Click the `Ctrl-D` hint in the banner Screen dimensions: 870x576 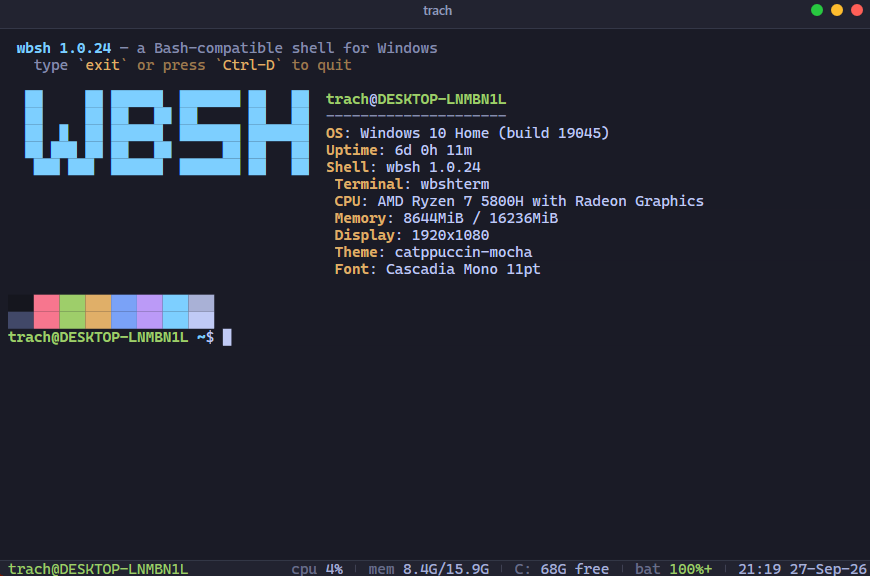point(249,65)
